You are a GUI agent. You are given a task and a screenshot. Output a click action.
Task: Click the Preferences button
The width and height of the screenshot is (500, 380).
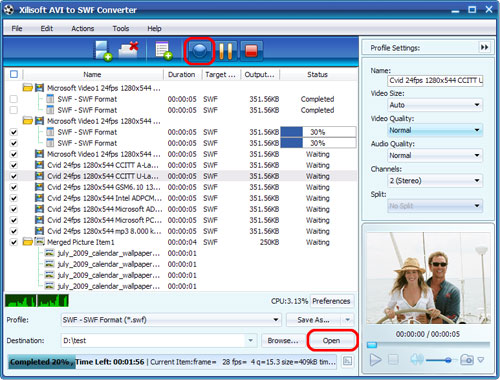[x=331, y=301]
